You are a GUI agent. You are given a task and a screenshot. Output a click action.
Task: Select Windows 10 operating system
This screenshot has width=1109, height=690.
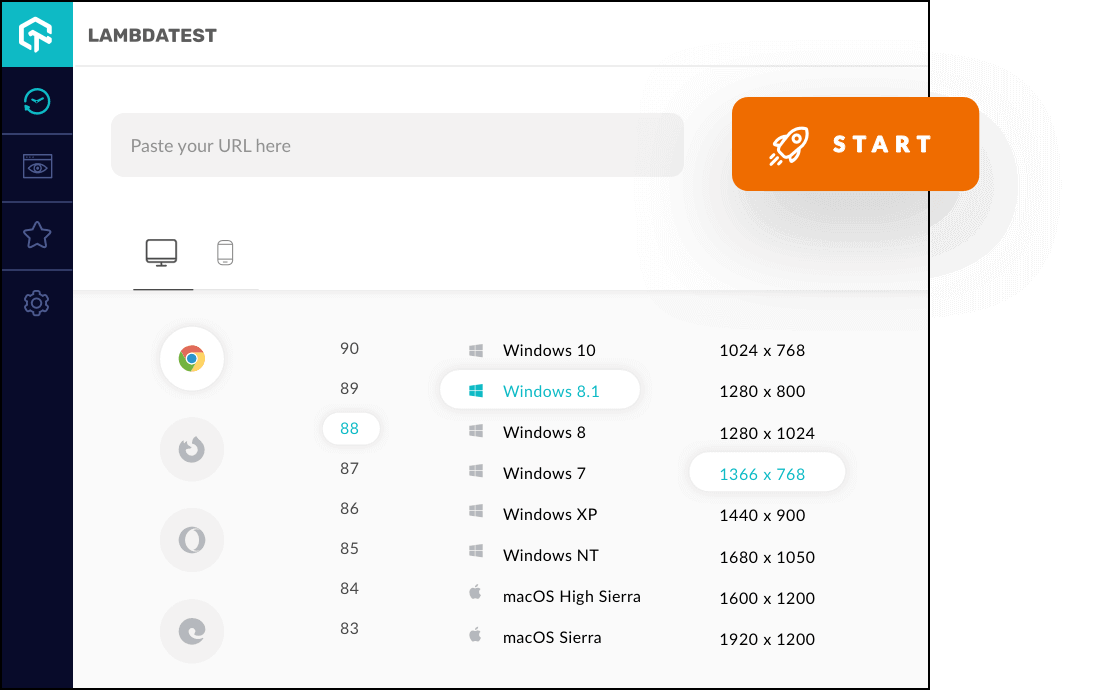pos(549,350)
